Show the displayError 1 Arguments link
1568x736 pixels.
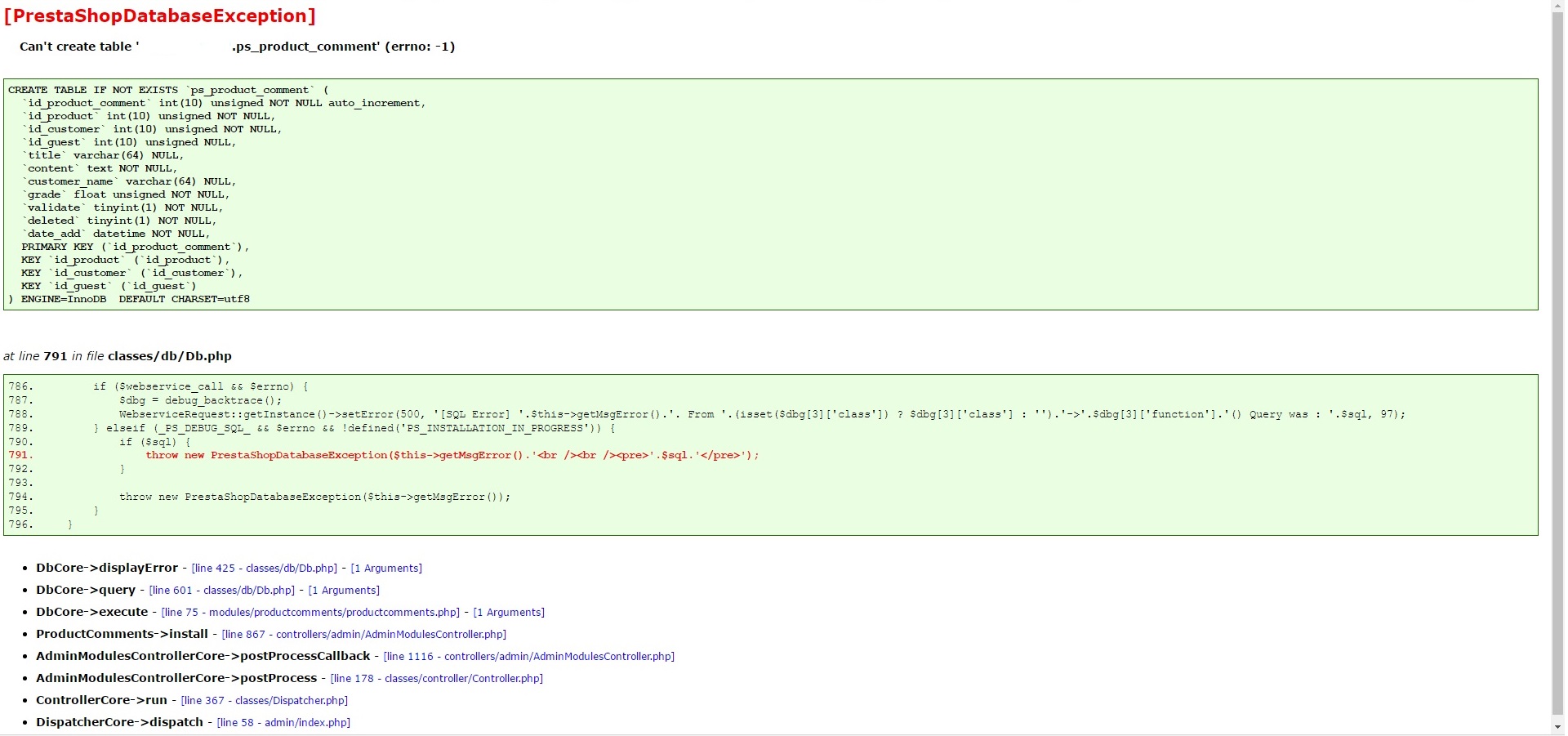tap(386, 569)
